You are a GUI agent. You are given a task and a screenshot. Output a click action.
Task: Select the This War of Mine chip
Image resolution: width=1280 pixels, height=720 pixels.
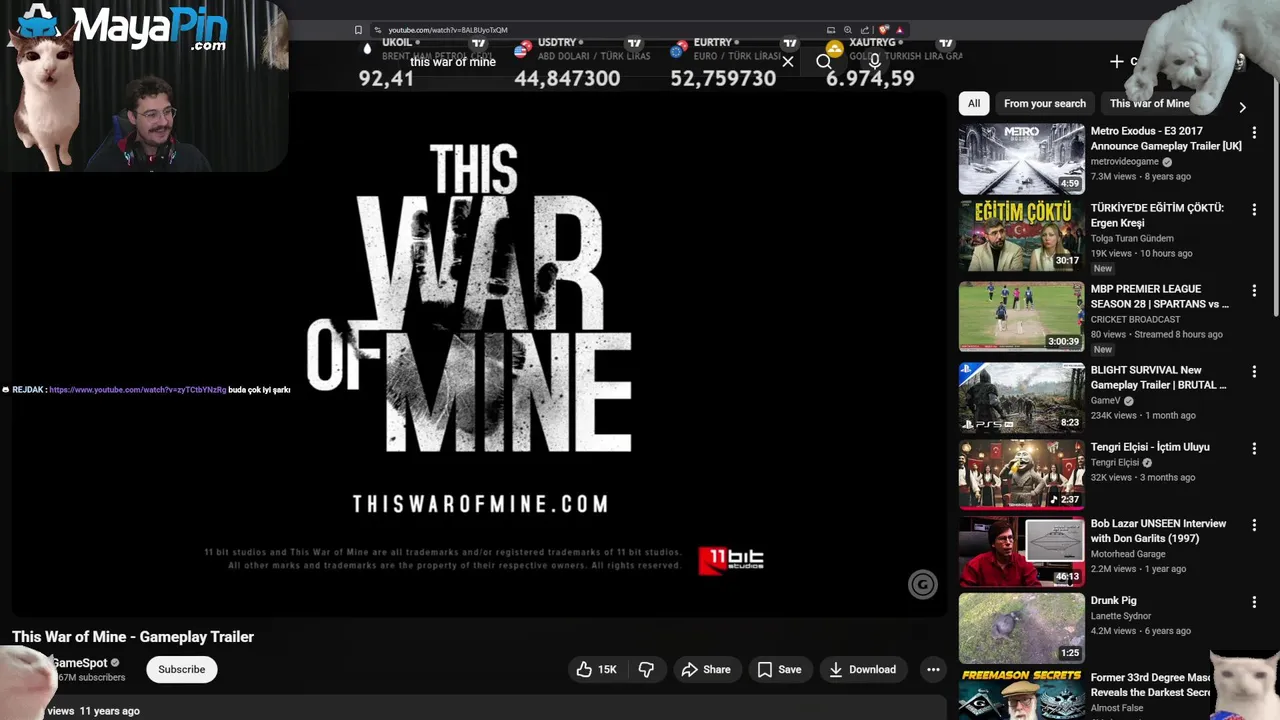tap(1150, 103)
